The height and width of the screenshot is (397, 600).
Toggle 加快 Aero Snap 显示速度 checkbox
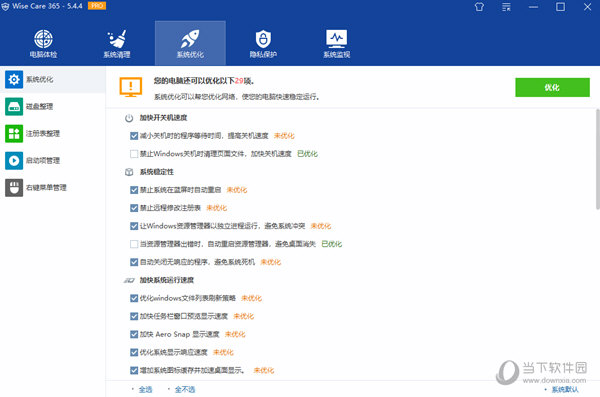point(134,334)
